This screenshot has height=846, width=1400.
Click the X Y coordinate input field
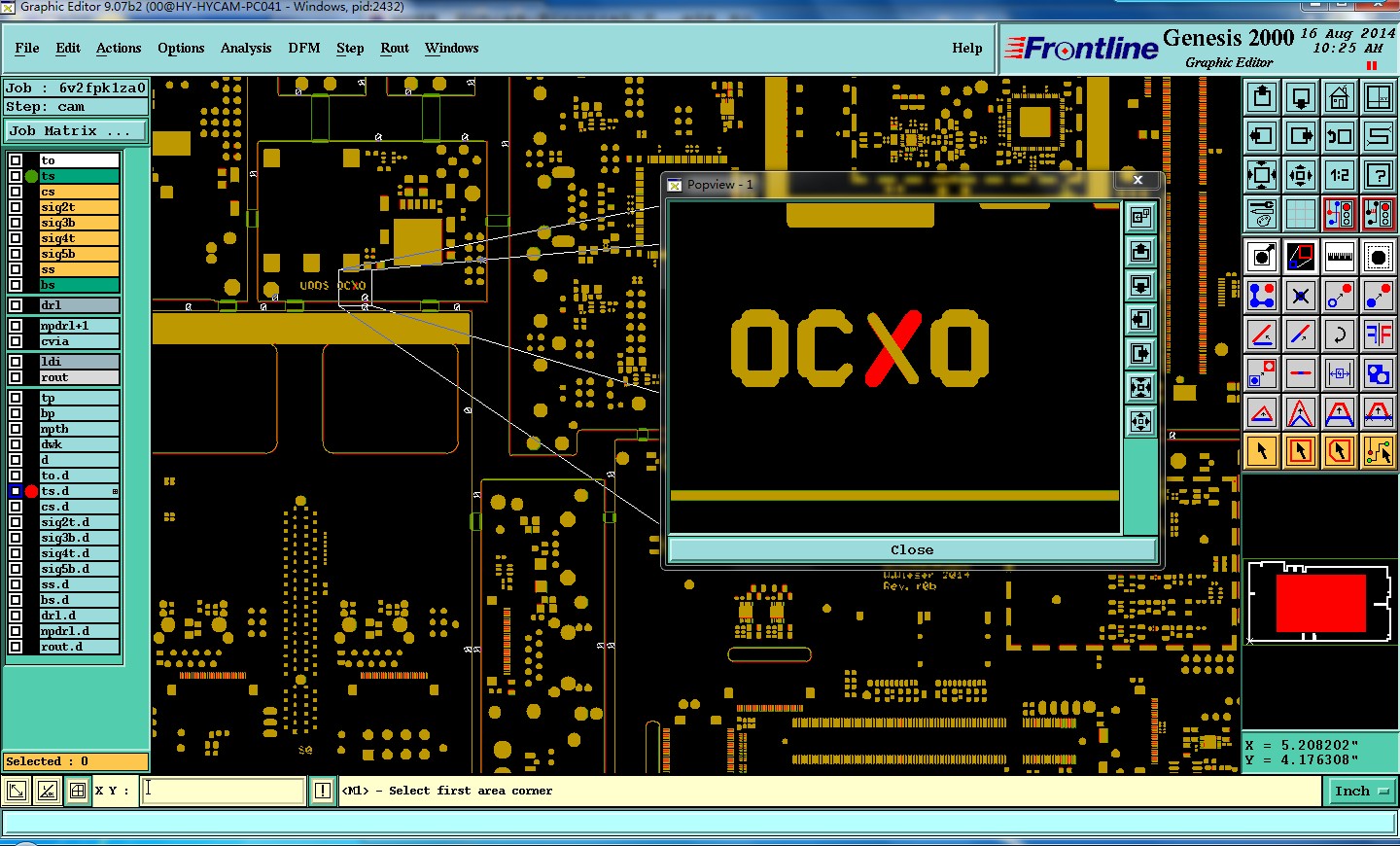pos(223,791)
